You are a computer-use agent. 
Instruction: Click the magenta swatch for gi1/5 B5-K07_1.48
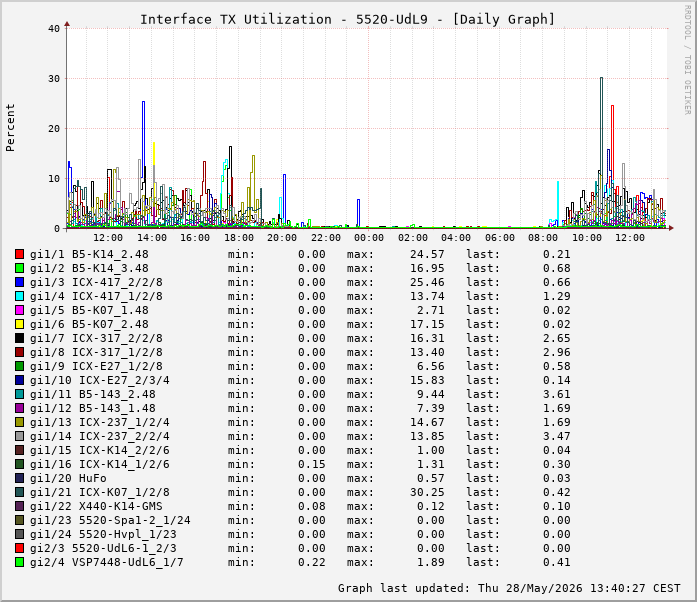(x=19, y=310)
